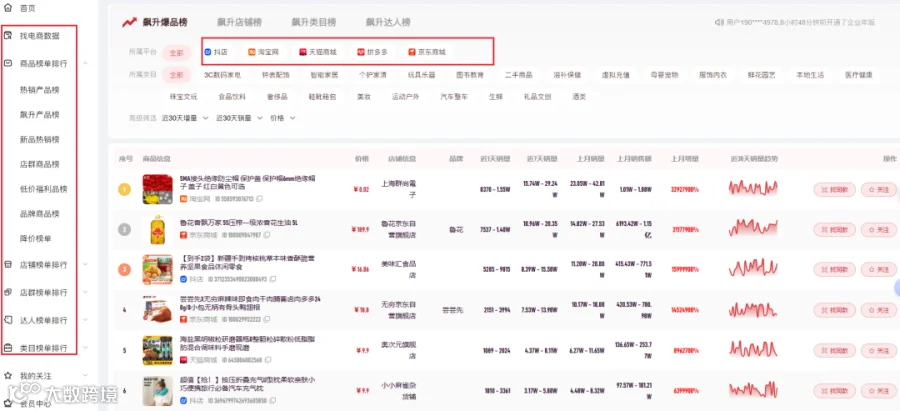Open the 价格 filter dropdown
The image size is (900, 411).
pos(282,118)
